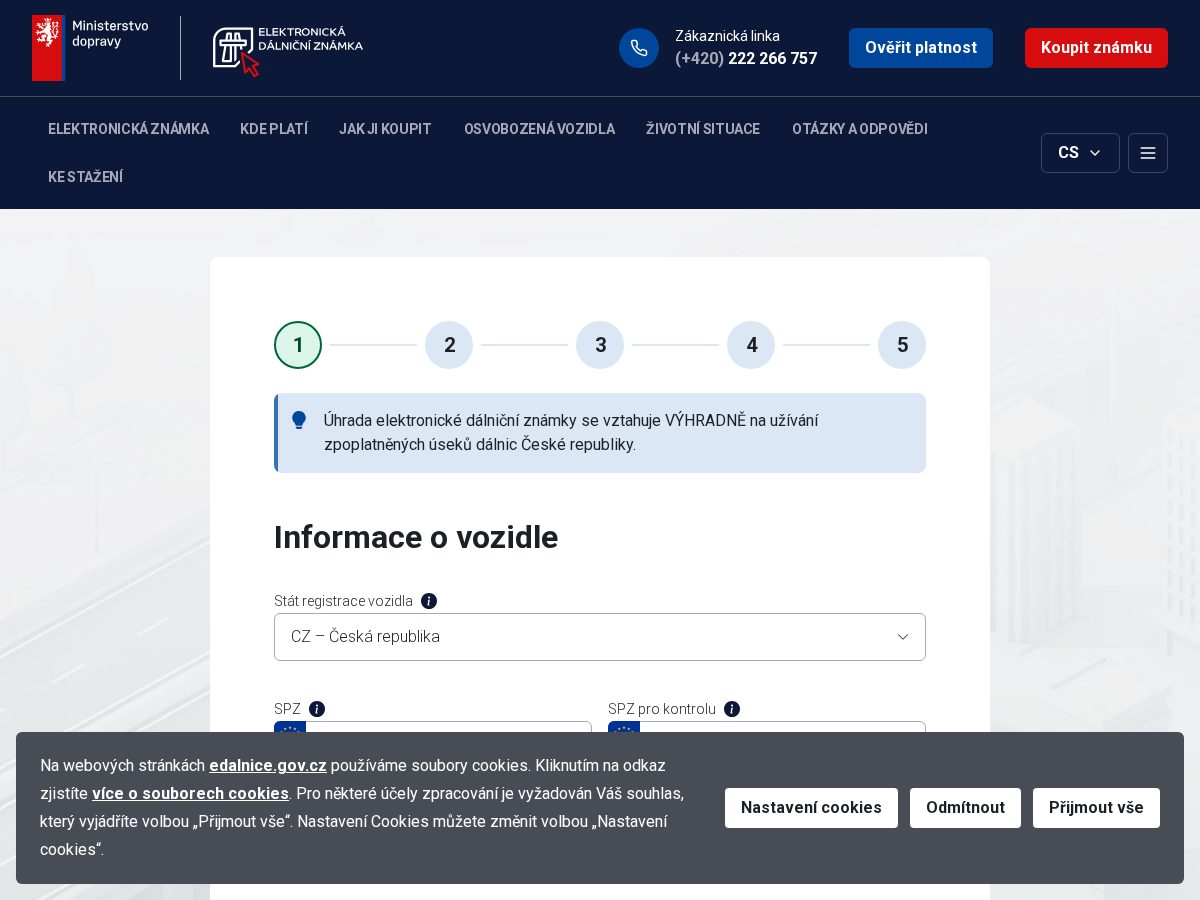Image resolution: width=1200 pixels, height=900 pixels.
Task: Click the Zákaznická linka label
Action: coord(727,36)
